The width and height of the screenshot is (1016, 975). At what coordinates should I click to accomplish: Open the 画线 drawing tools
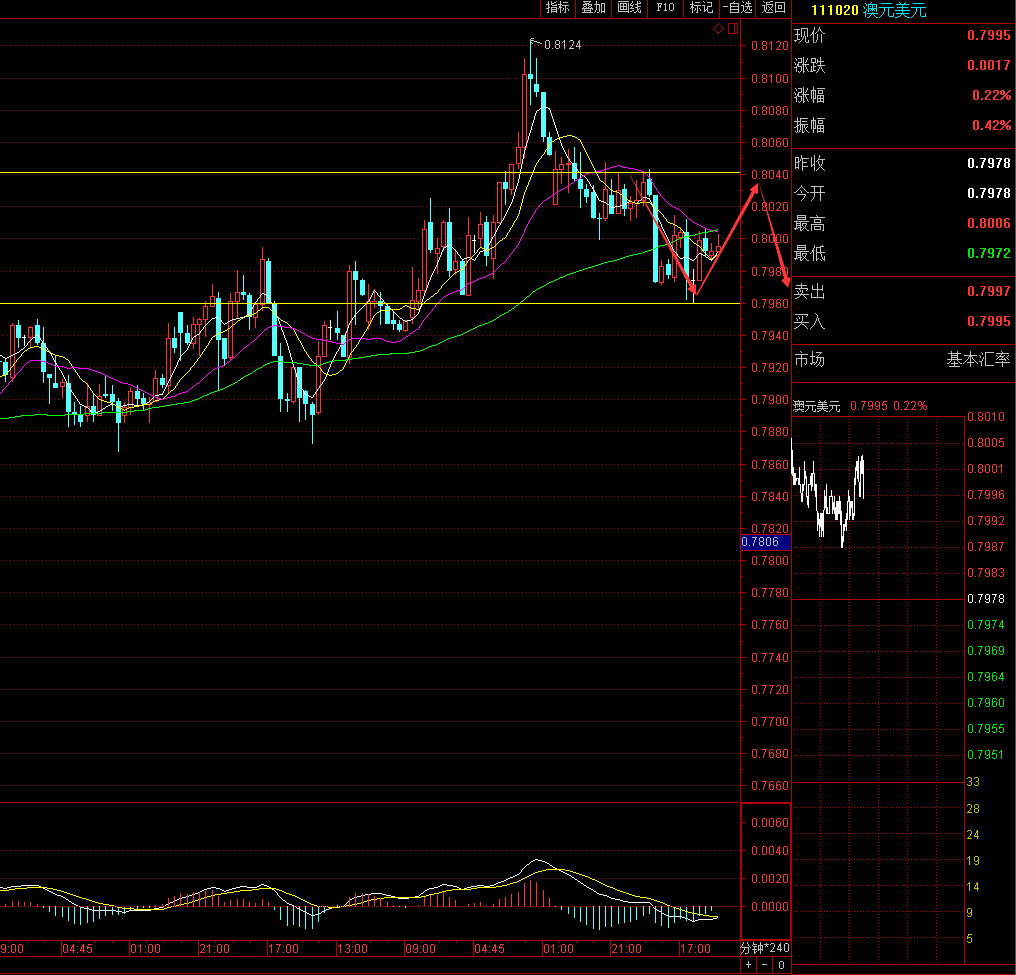tap(629, 8)
